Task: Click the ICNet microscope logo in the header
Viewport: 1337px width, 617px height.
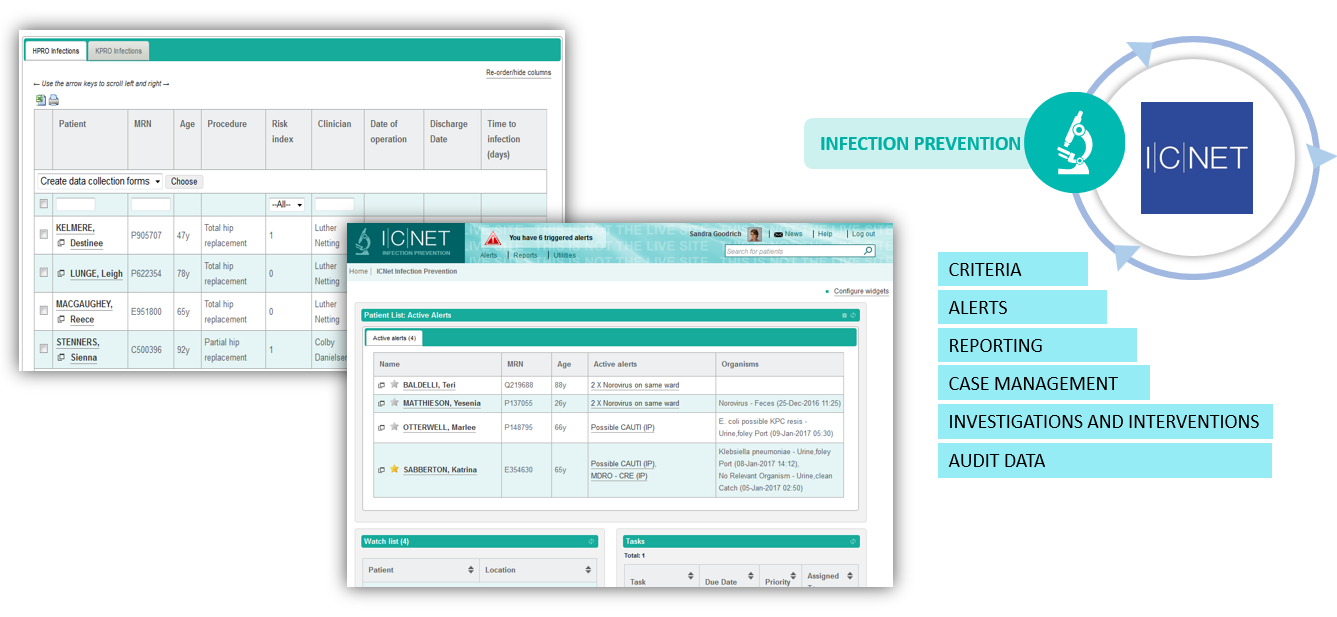Action: coord(364,242)
